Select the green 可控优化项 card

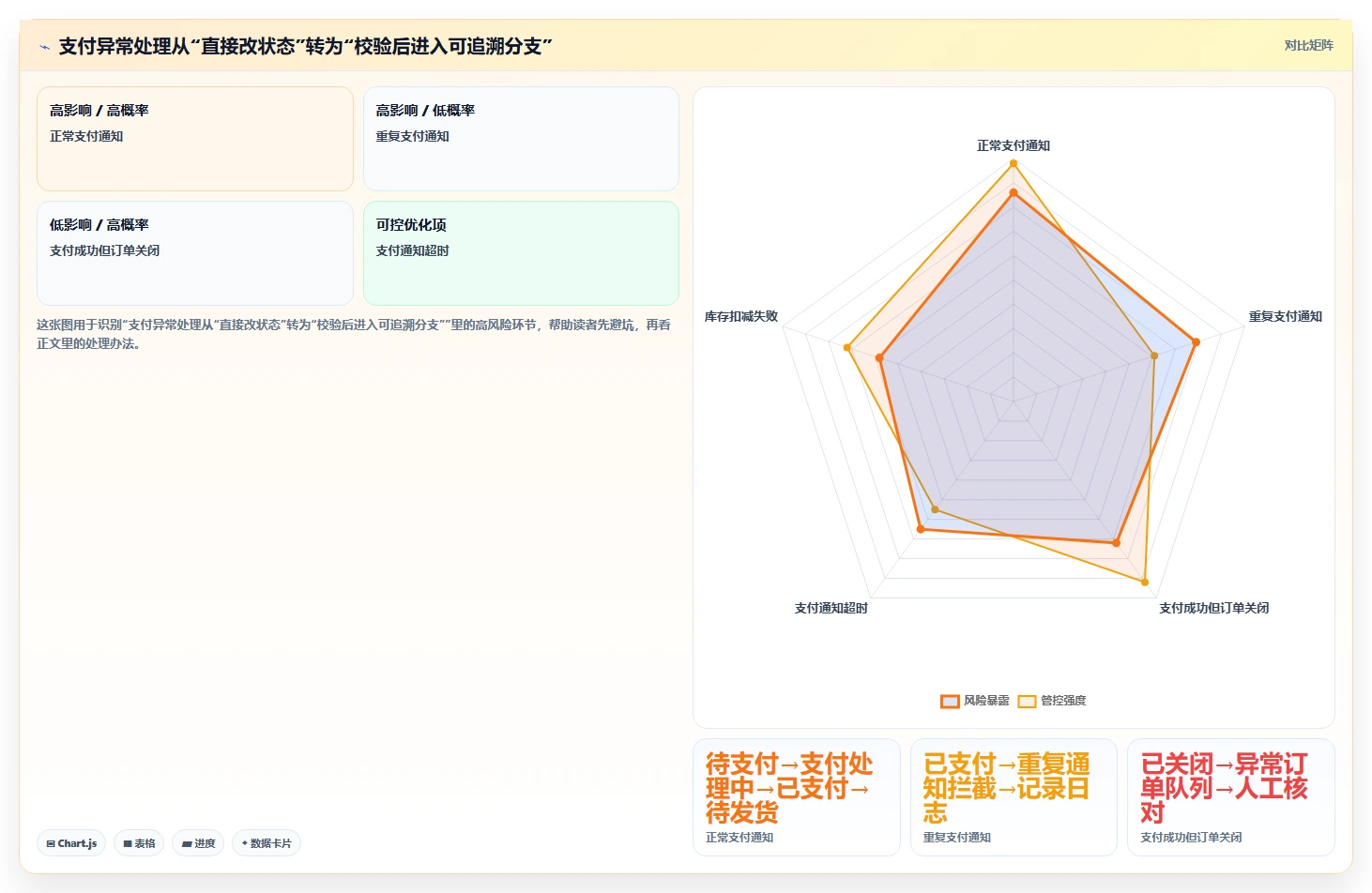point(521,253)
